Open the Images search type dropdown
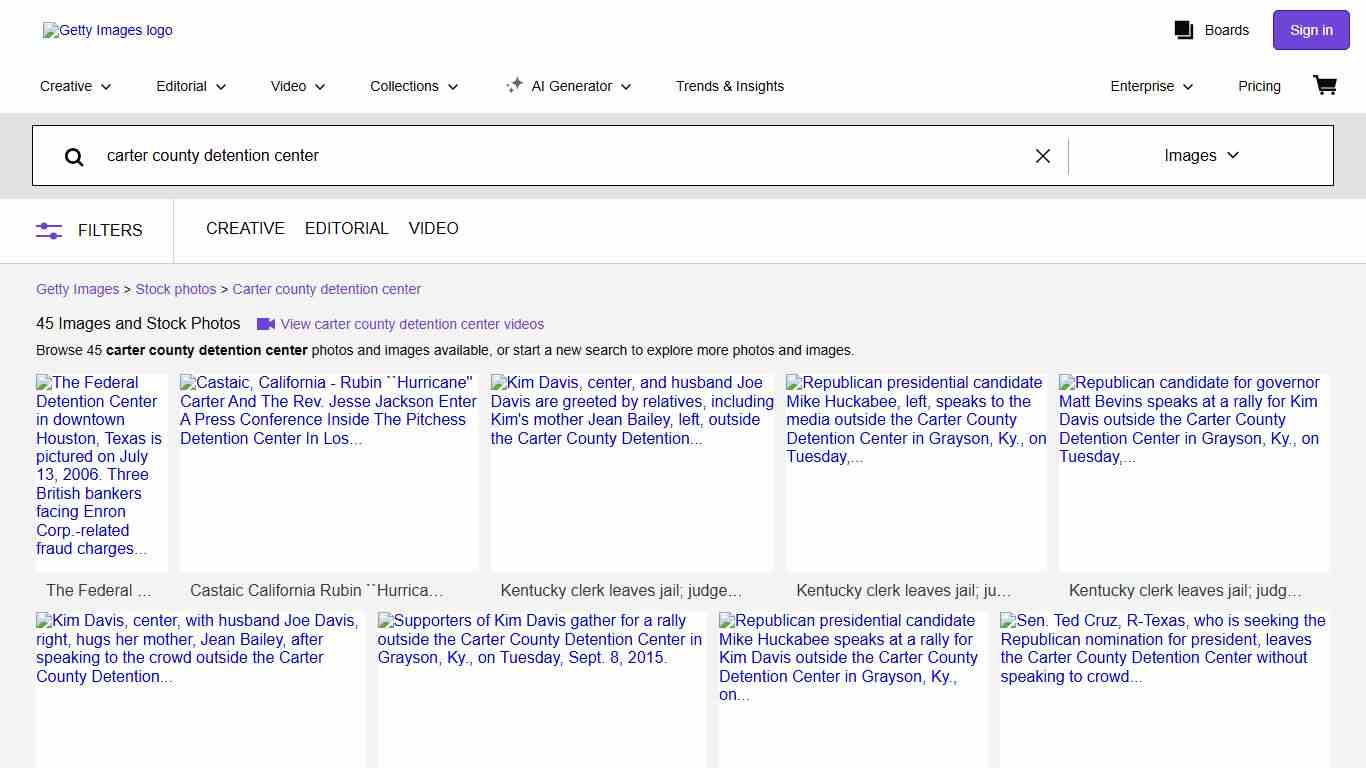The height and width of the screenshot is (768, 1366). (1201, 156)
